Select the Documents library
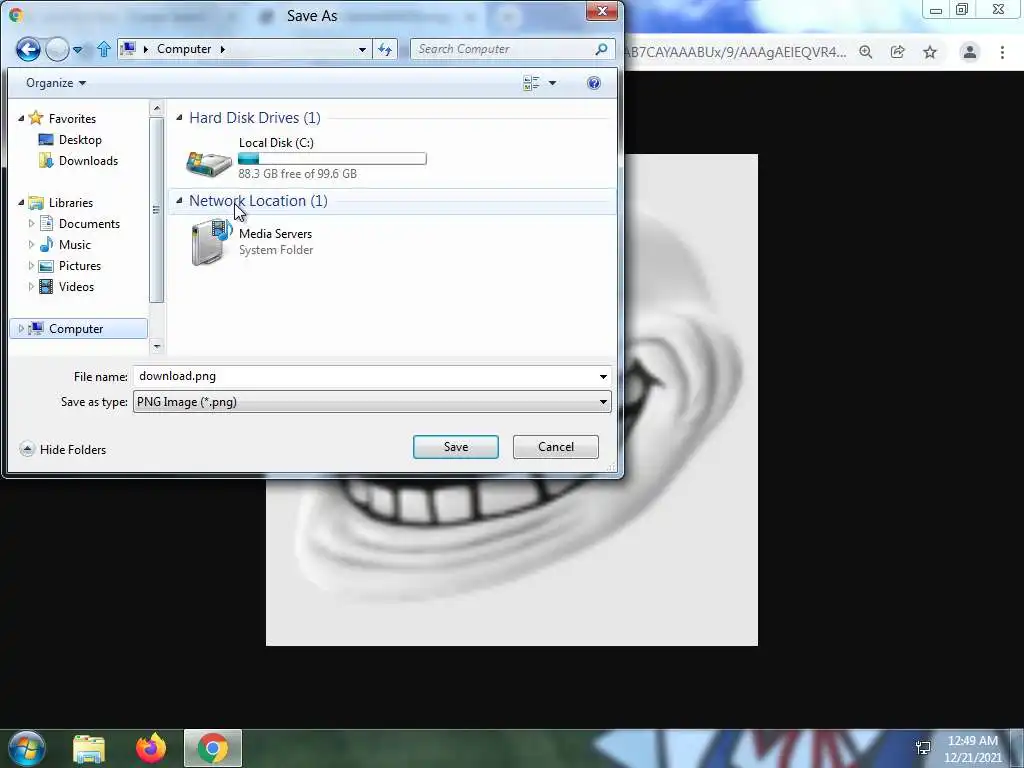This screenshot has height=768, width=1024. 89,223
